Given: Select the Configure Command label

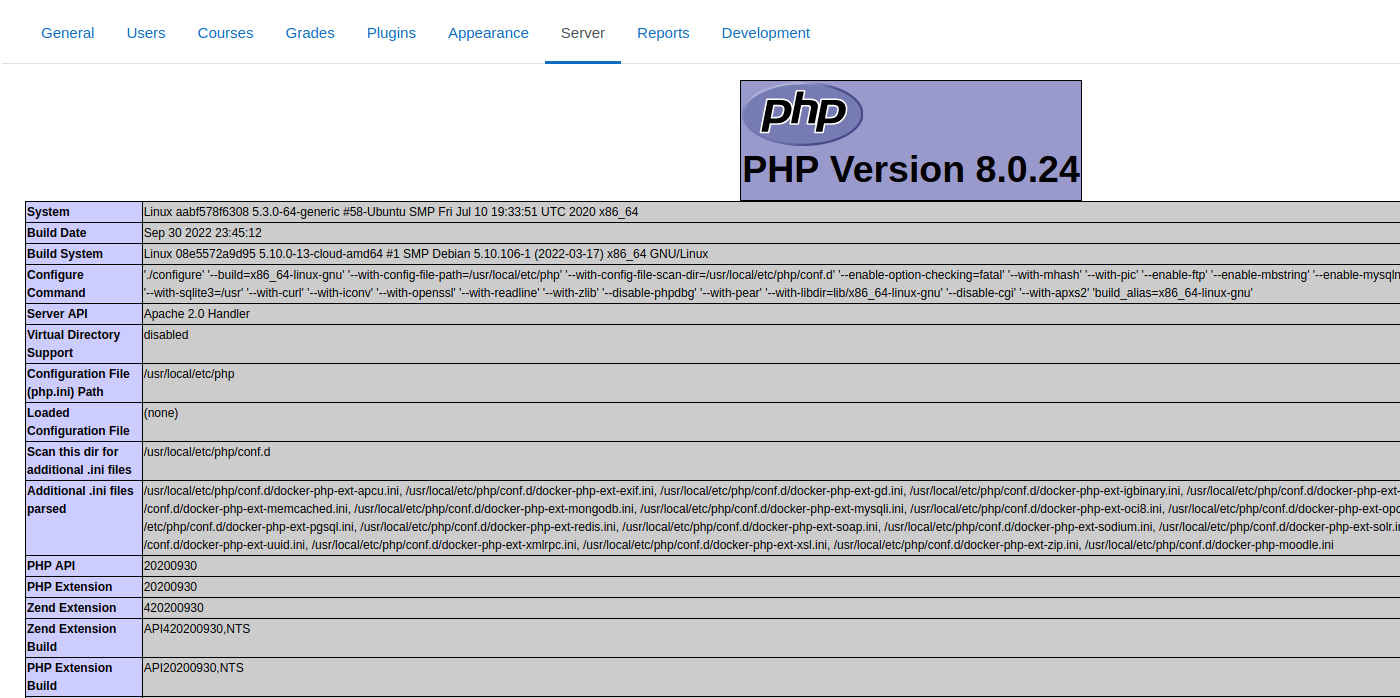Looking at the screenshot, I should (x=84, y=284).
